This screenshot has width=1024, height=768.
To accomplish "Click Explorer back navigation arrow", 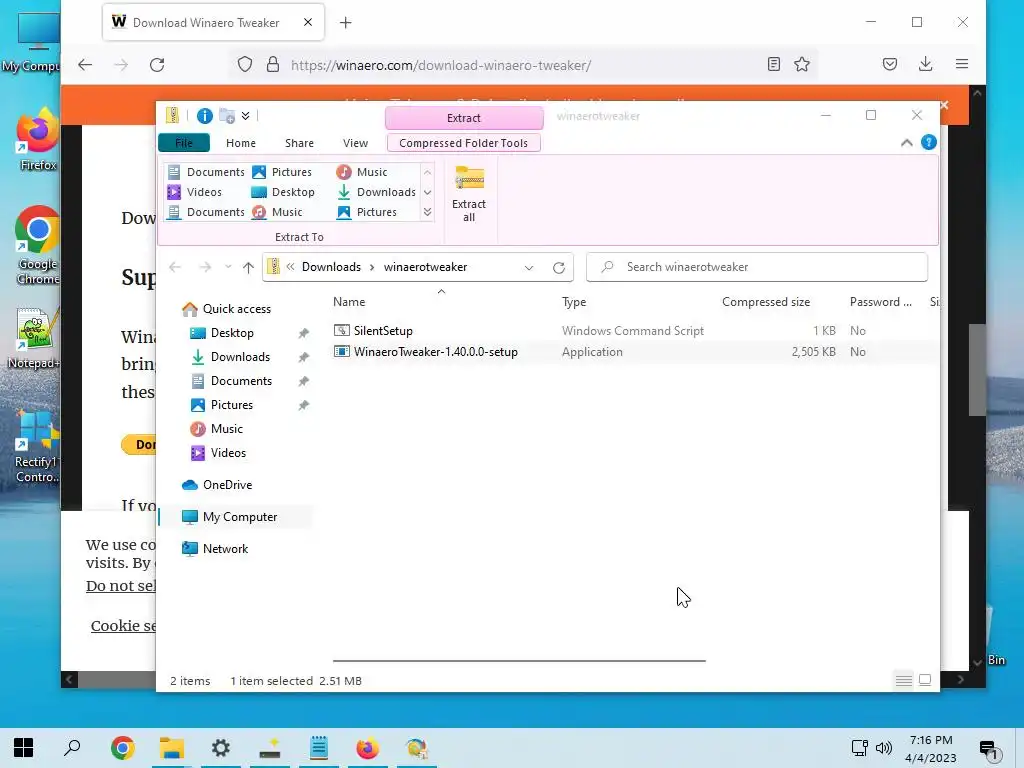I will (174, 267).
